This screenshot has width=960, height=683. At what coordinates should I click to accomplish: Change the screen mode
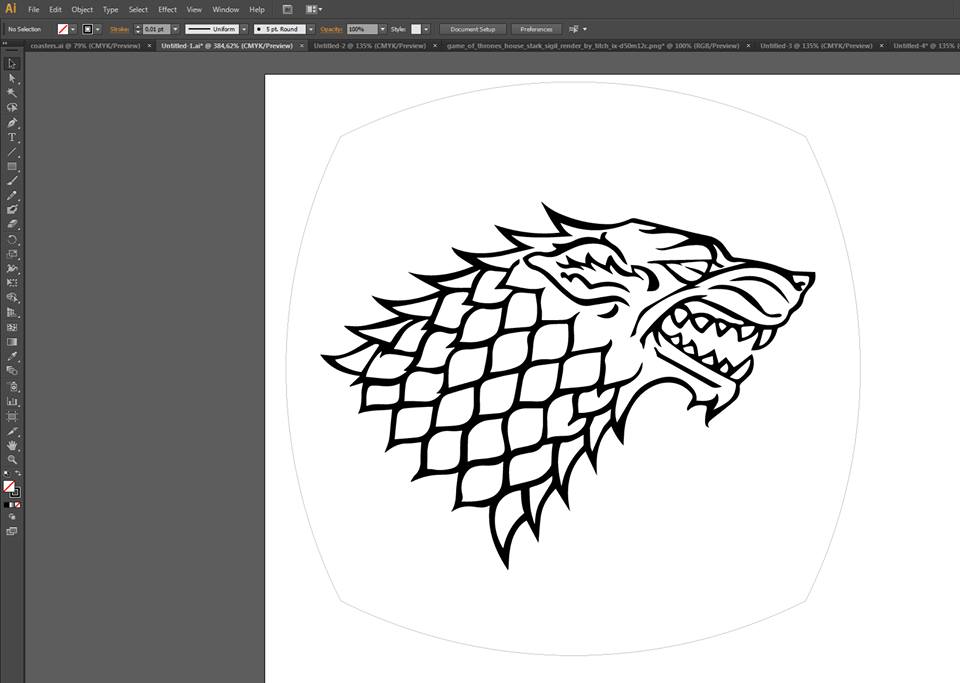[x=12, y=531]
